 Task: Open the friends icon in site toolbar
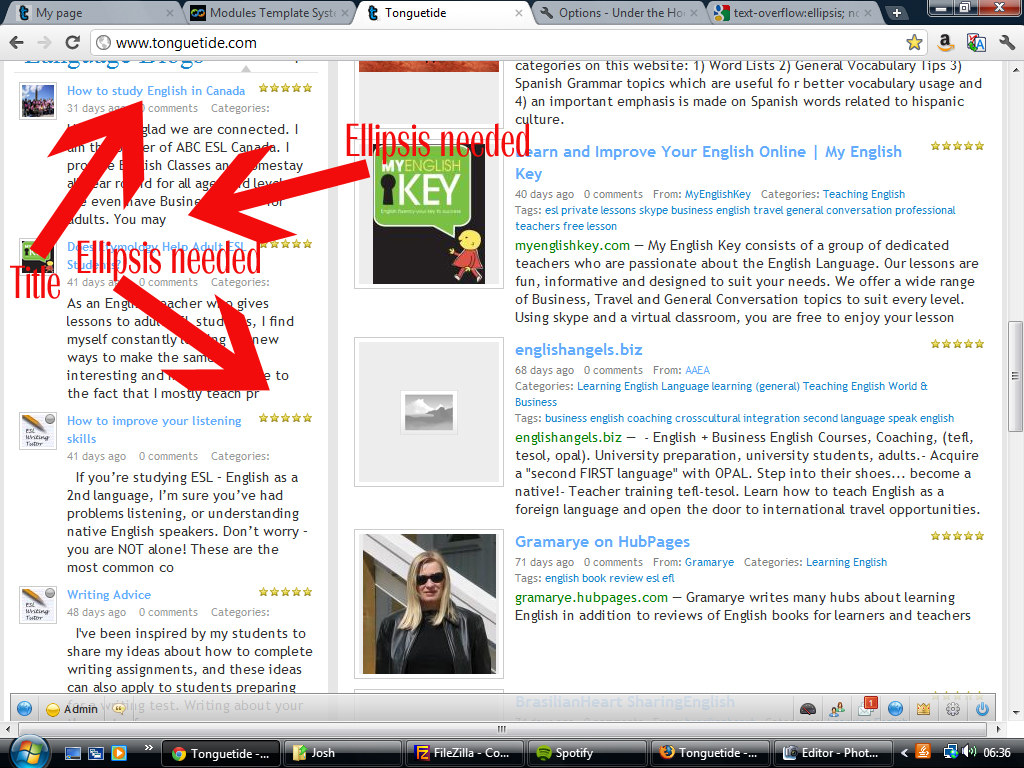837,709
